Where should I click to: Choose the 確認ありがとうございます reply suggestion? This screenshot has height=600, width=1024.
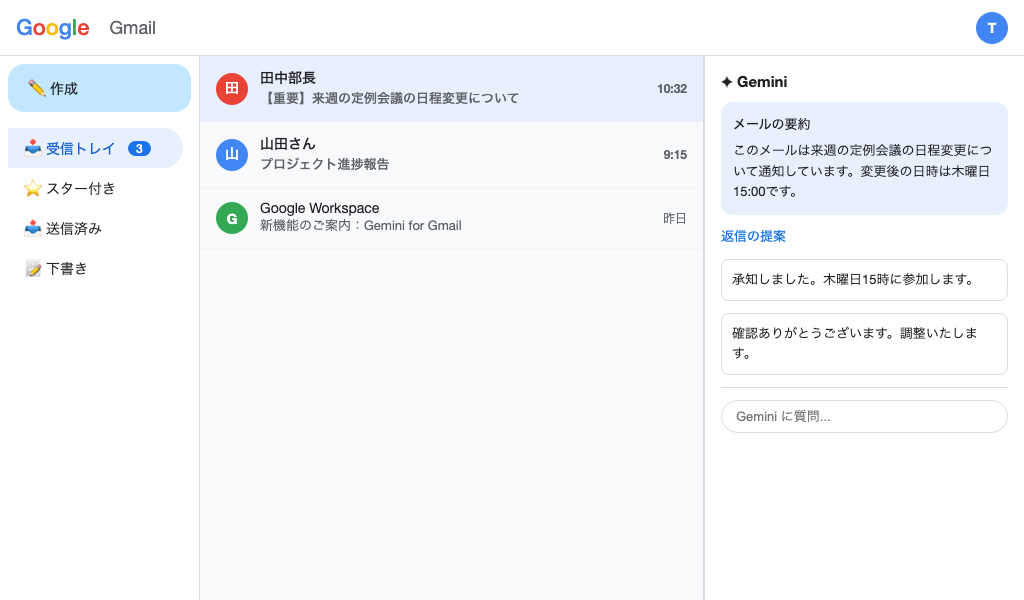[864, 343]
